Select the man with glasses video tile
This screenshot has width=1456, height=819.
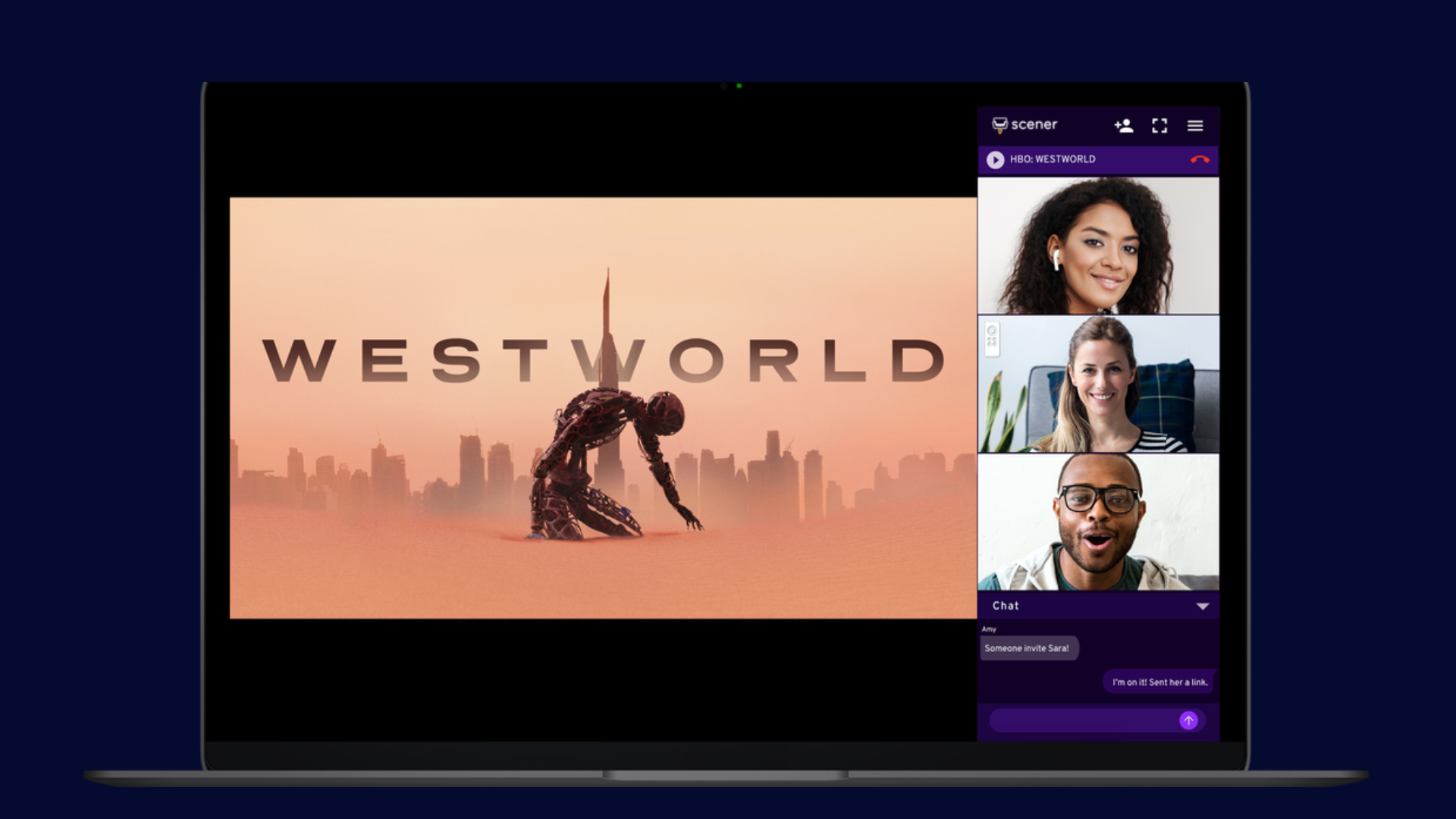pyautogui.click(x=1098, y=522)
